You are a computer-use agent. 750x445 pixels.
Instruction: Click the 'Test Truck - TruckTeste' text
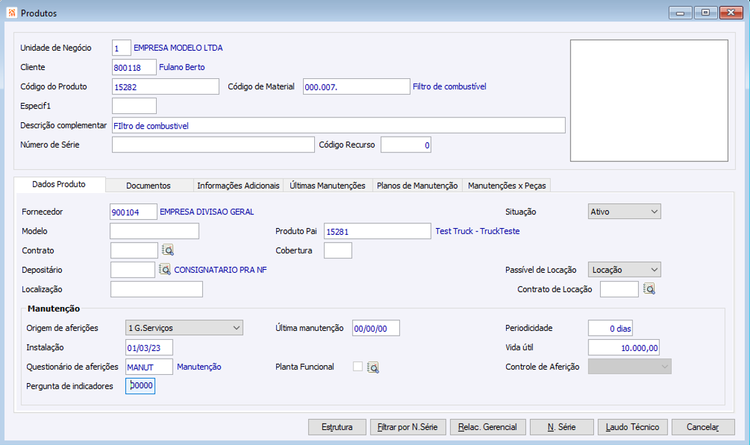click(x=477, y=231)
